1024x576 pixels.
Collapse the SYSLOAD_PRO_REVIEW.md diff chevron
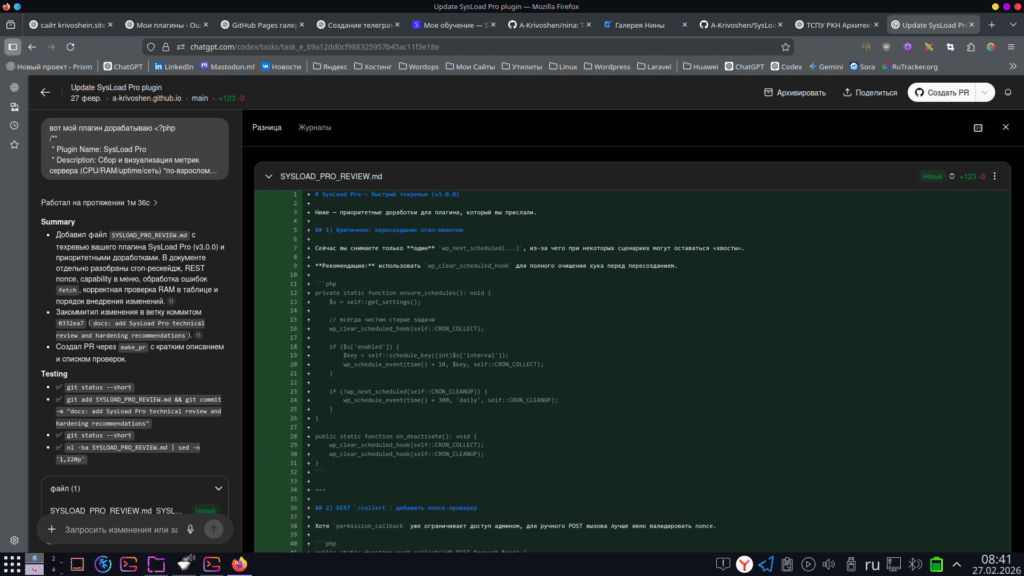pos(268,175)
